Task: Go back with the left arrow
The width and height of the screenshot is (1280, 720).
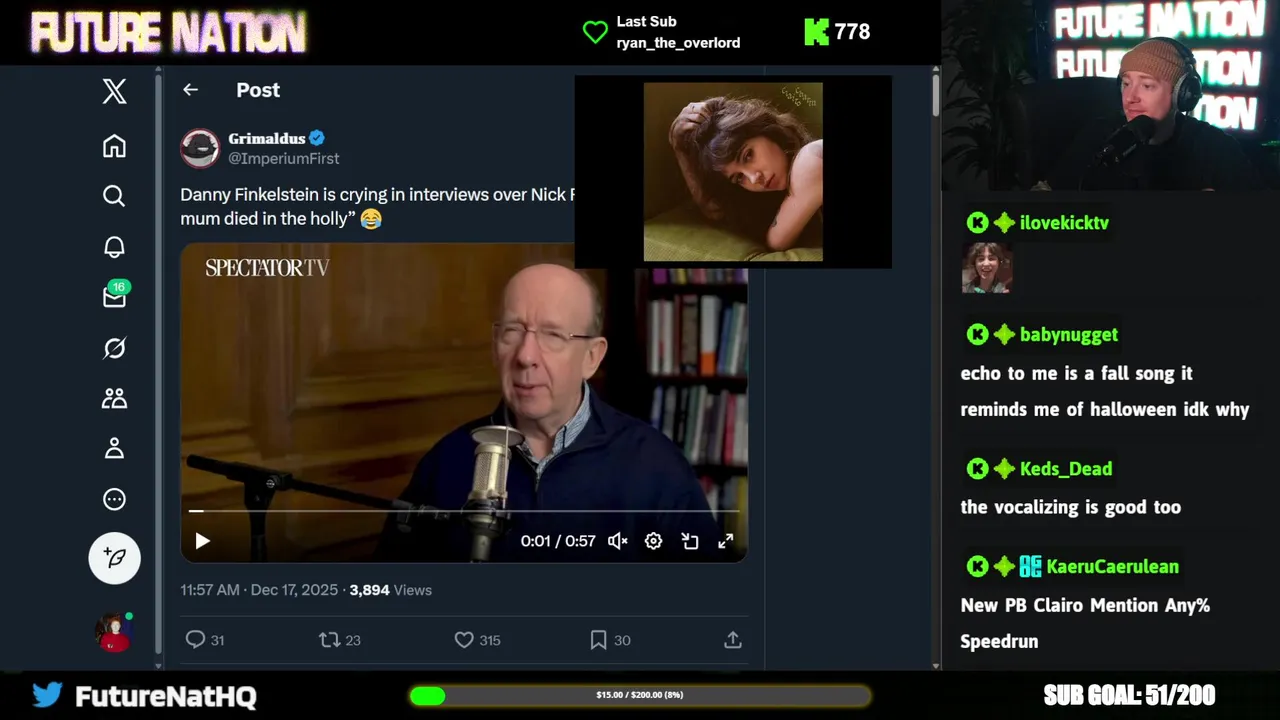Action: pyautogui.click(x=190, y=90)
